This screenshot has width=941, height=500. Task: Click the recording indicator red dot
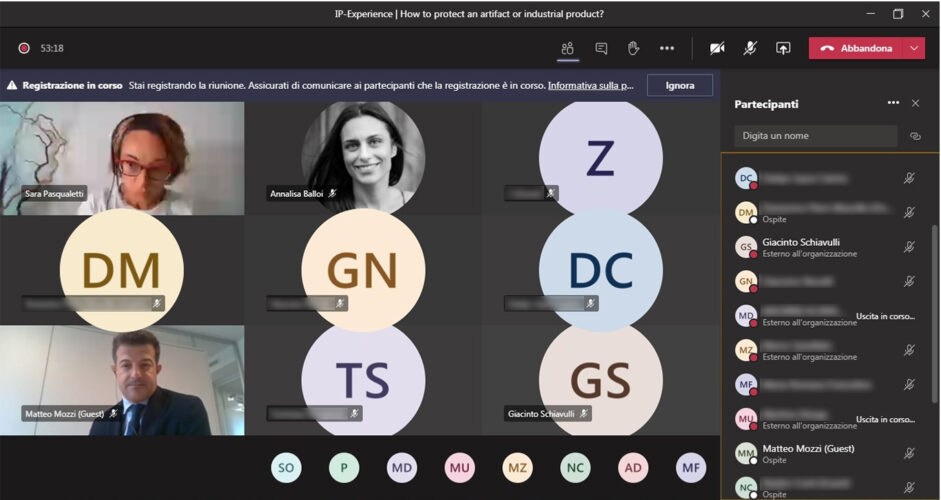coord(24,48)
